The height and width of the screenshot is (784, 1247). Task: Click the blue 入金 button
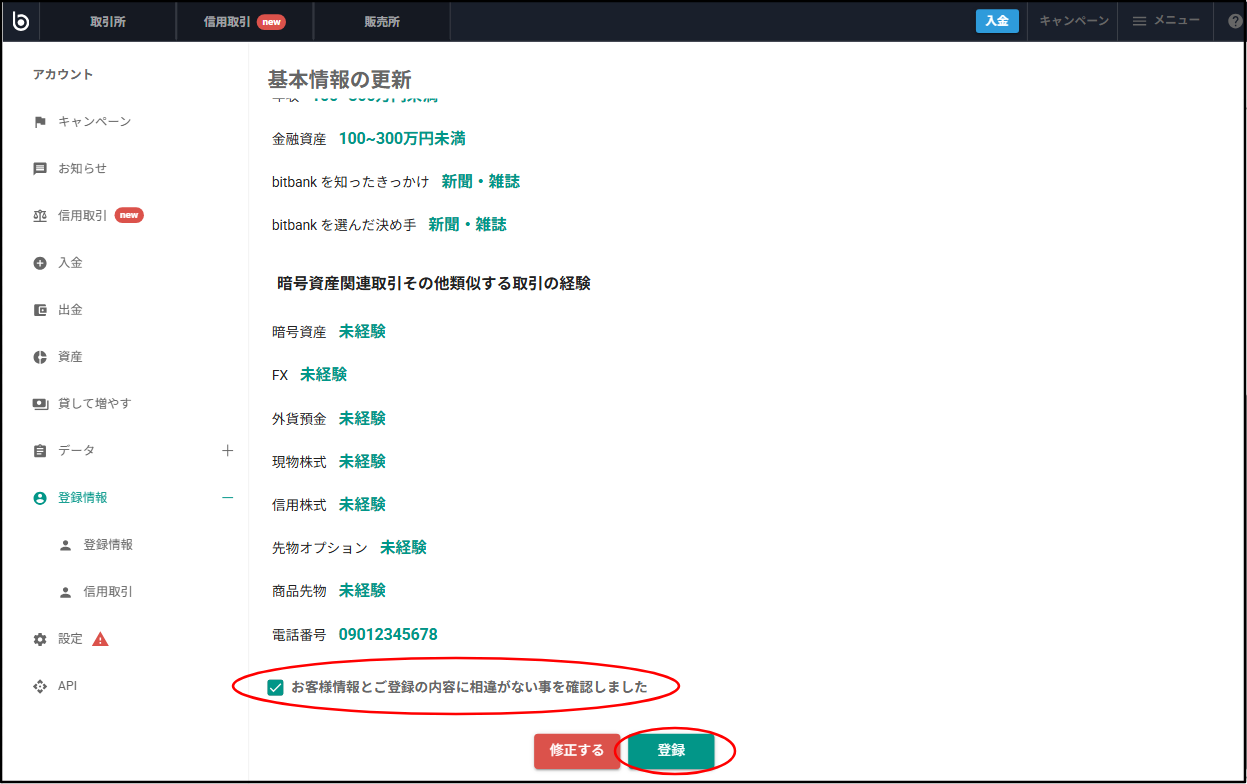pyautogui.click(x=997, y=21)
